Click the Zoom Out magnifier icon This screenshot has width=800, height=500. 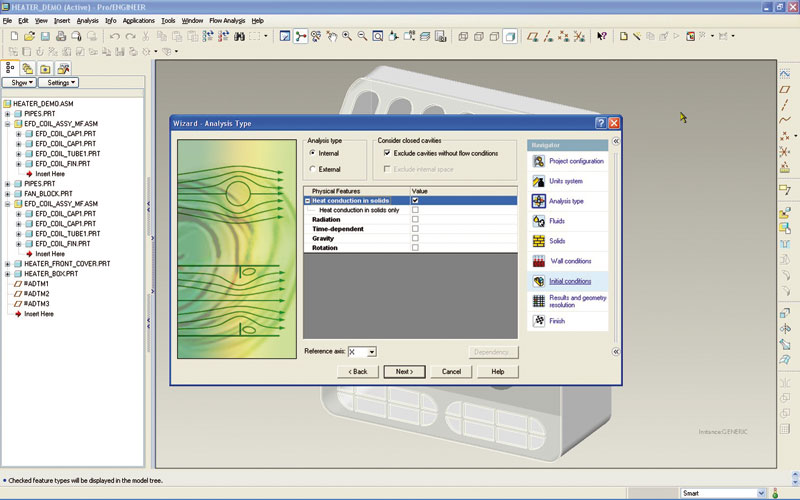[x=362, y=36]
